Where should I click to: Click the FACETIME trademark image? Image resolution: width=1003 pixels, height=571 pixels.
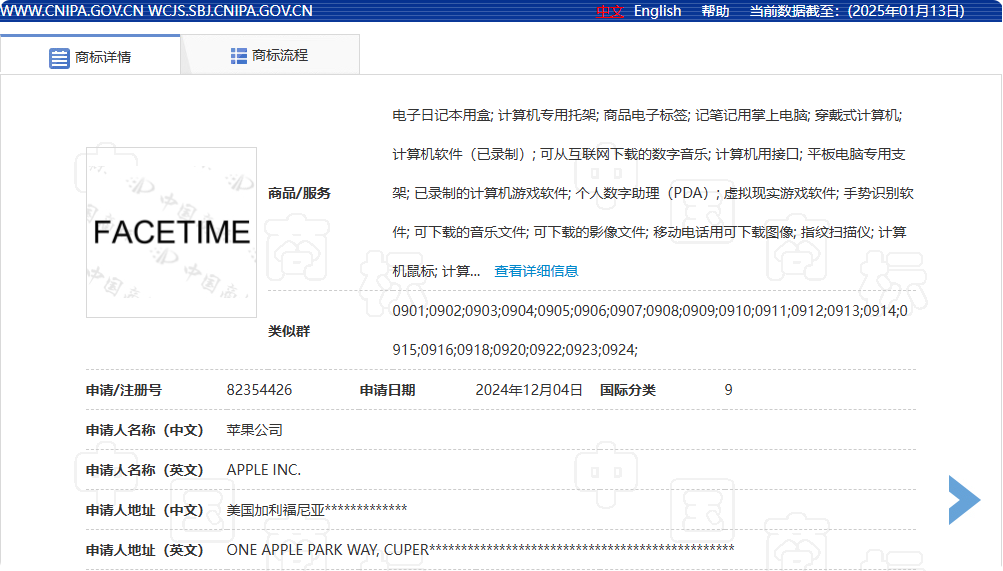tap(171, 232)
